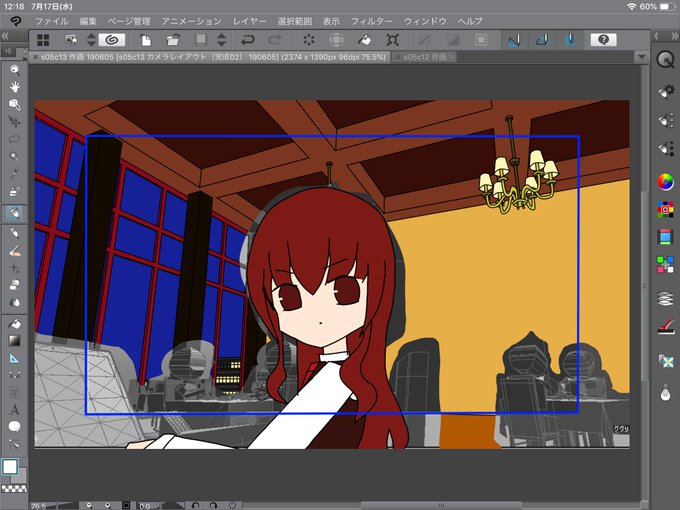This screenshot has height=510, width=680.
Task: Select the highlighted Pen tool
Action: click(15, 213)
